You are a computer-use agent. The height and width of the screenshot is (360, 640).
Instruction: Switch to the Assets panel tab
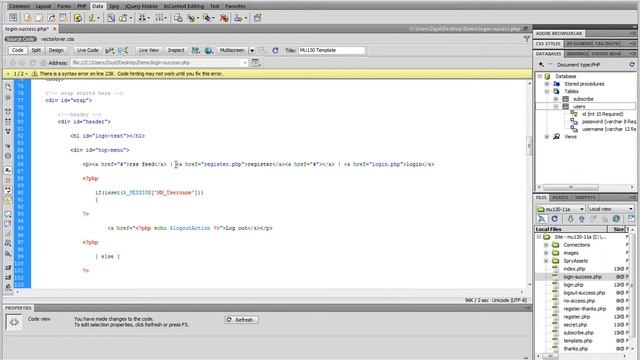point(560,198)
